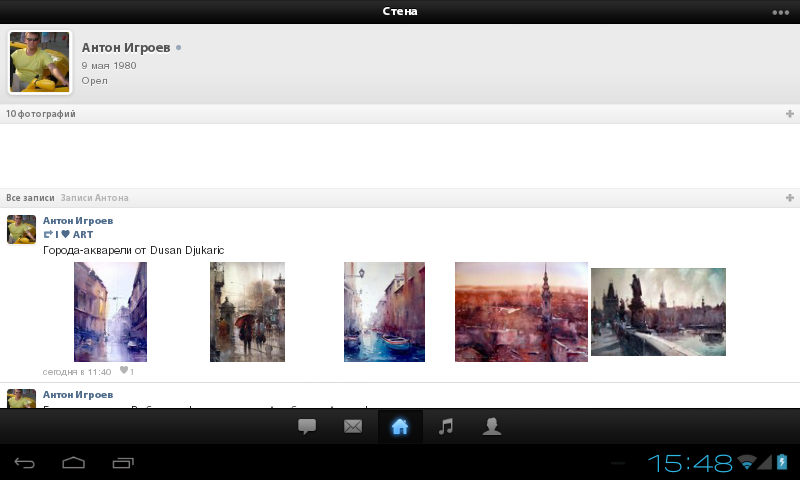Tap the birthday 9 мая 1980

click(x=109, y=65)
